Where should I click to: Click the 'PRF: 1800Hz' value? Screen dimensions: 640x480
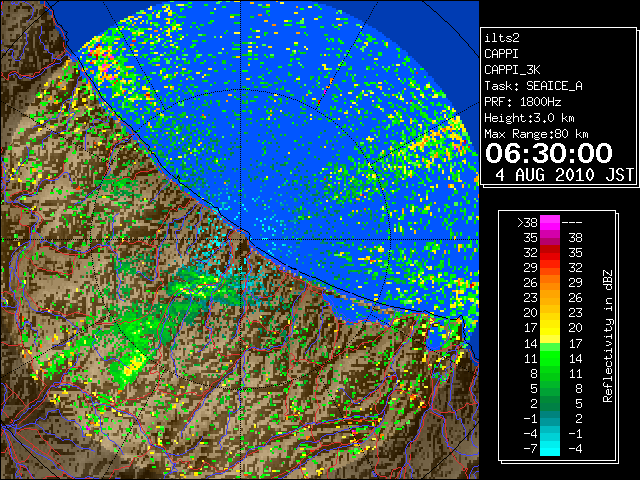pos(523,102)
